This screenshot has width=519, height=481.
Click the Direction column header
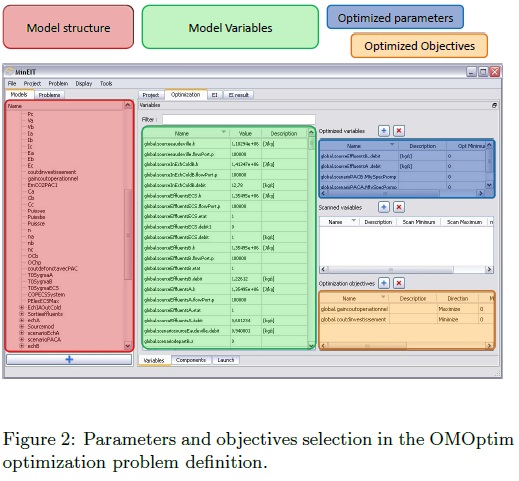coord(457,298)
